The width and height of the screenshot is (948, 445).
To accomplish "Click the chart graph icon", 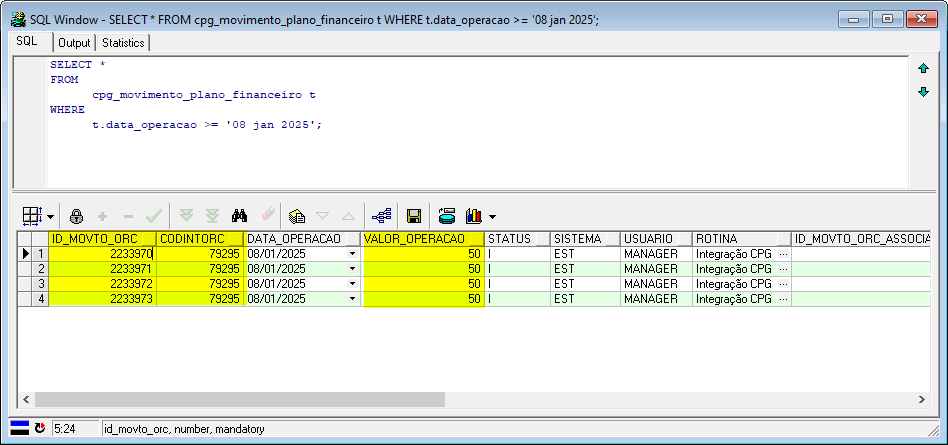I will tap(473, 215).
